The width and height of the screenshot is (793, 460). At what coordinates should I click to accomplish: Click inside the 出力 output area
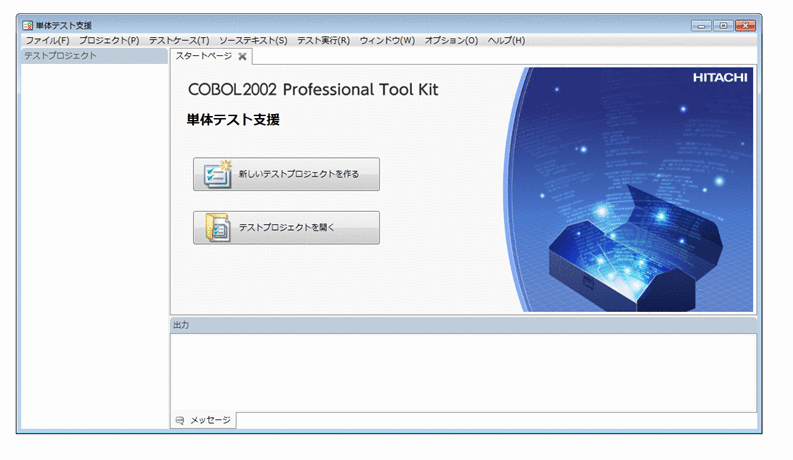pos(463,373)
